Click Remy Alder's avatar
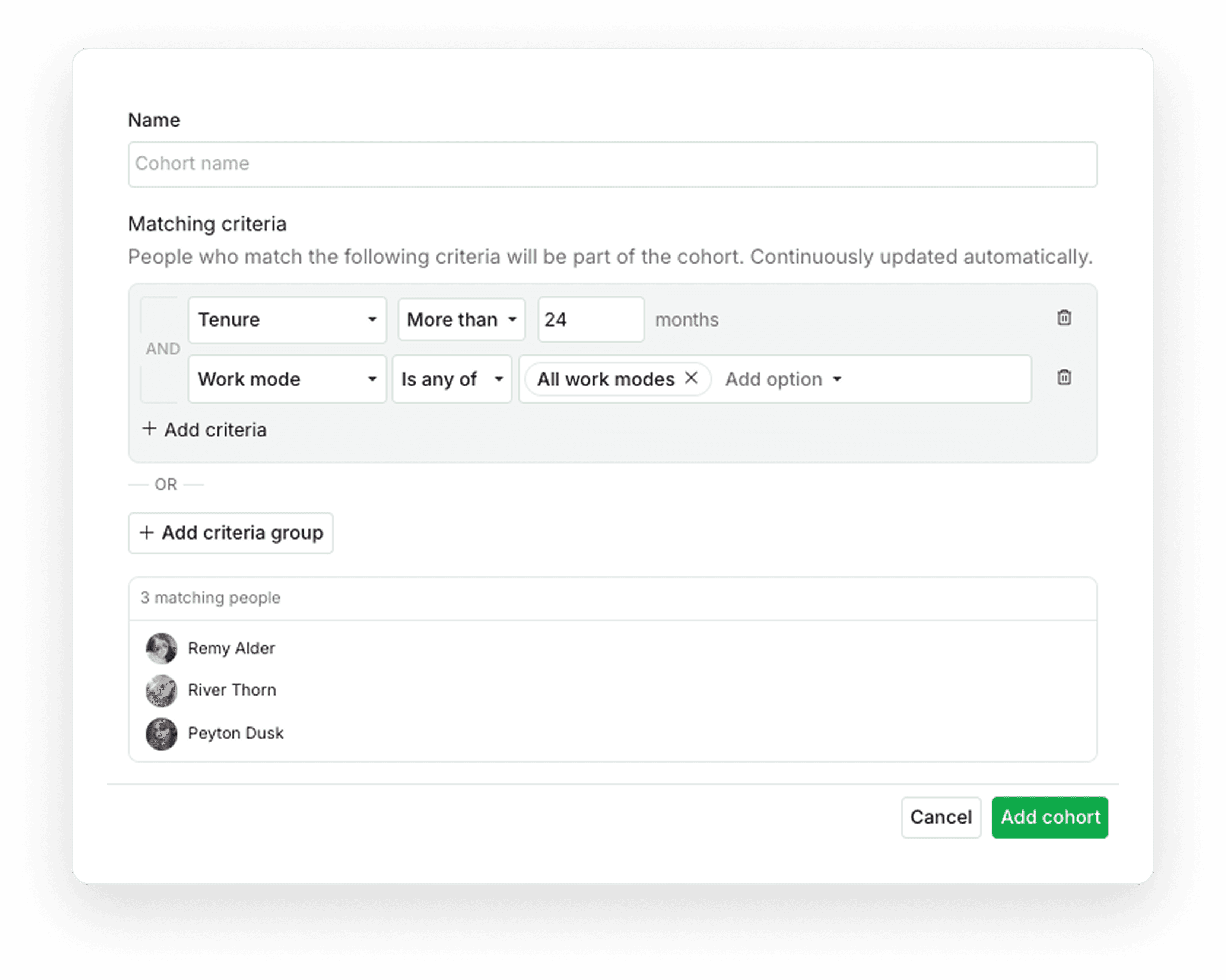 point(162,648)
